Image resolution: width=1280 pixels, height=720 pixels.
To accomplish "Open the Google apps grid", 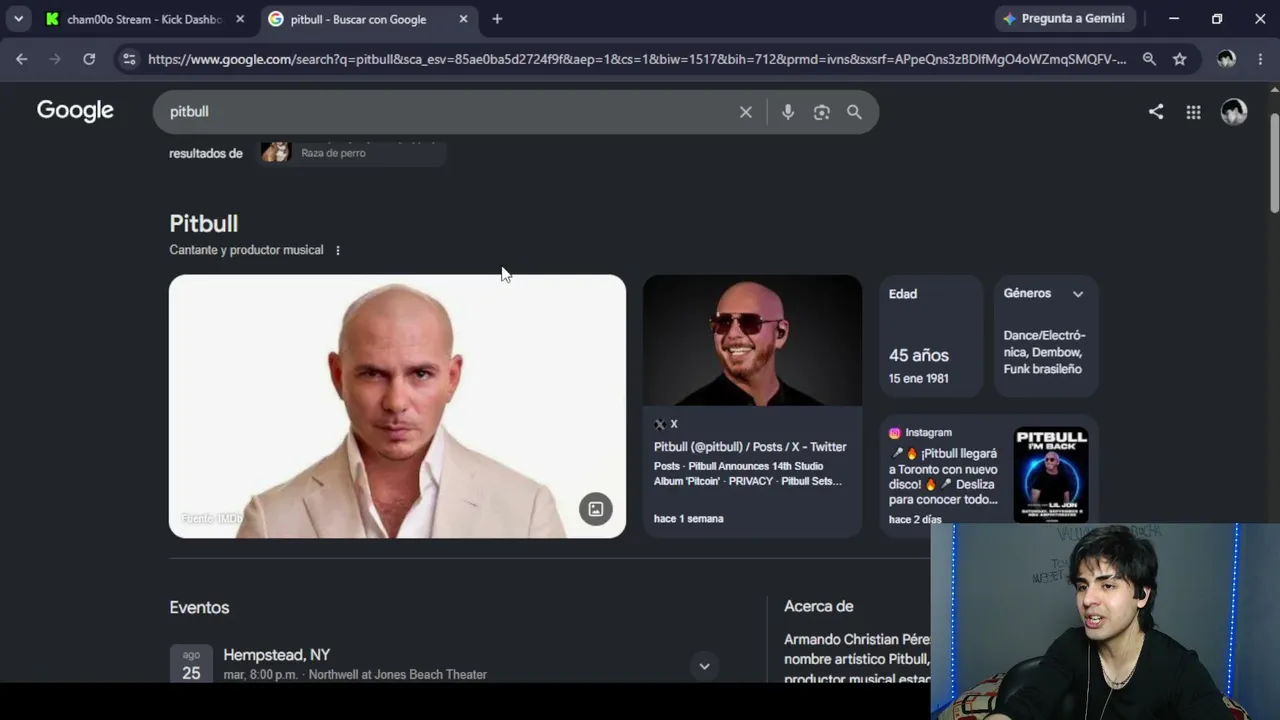I will (x=1193, y=112).
